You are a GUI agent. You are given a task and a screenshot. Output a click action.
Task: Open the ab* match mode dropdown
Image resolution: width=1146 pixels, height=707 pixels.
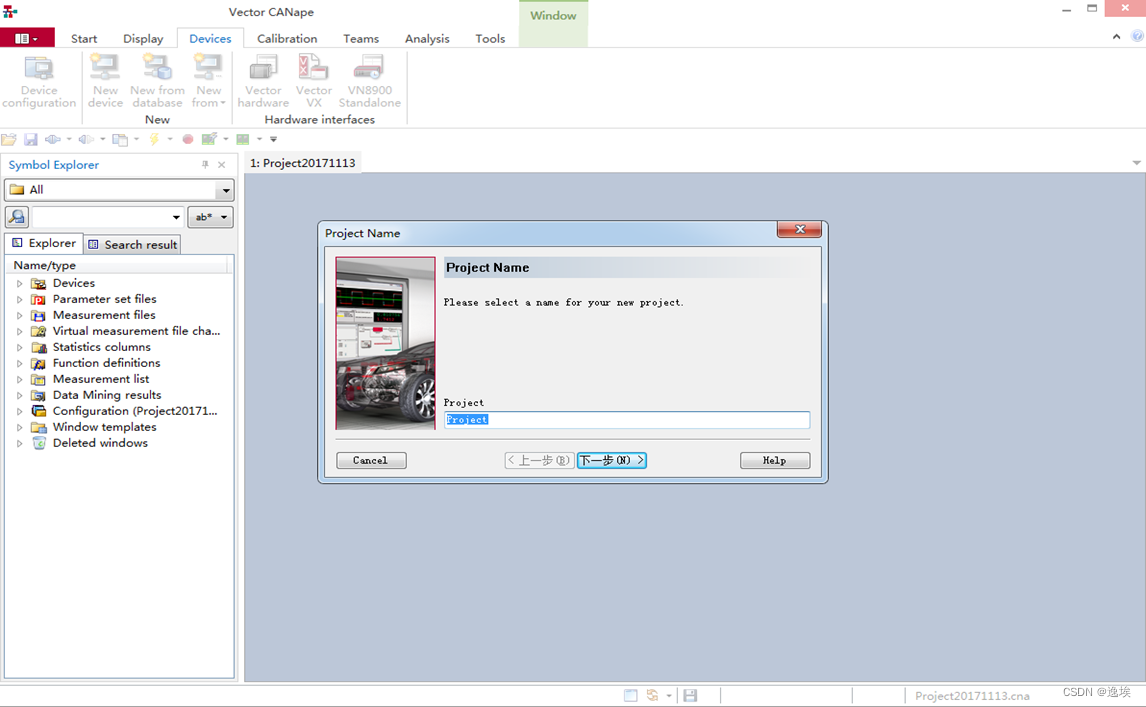pos(210,217)
